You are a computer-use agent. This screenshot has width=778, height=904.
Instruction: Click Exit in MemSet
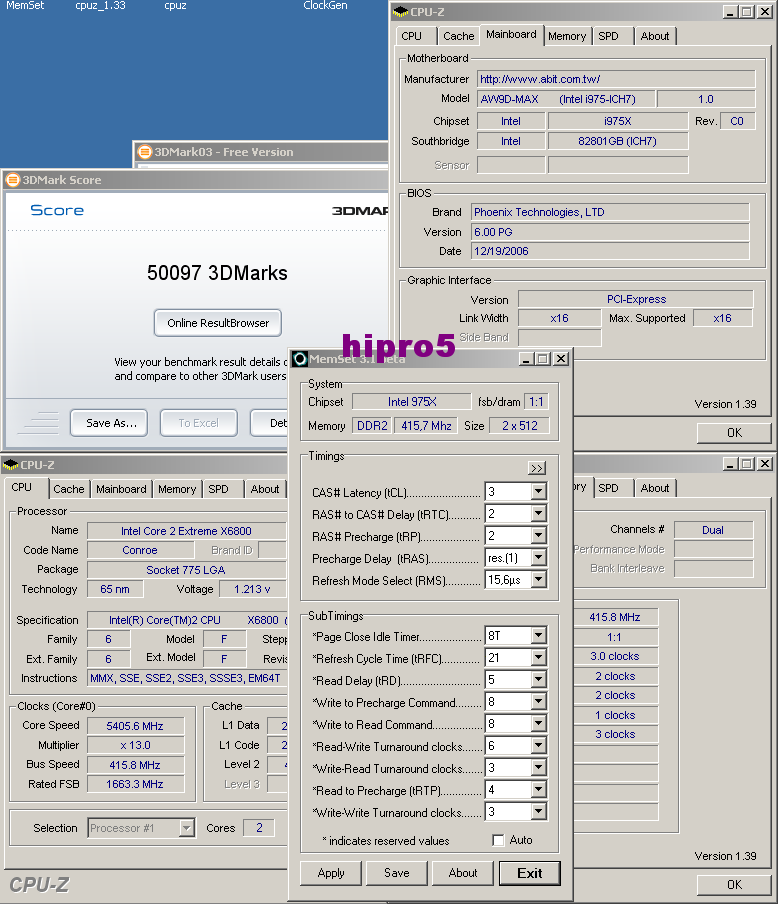[529, 873]
